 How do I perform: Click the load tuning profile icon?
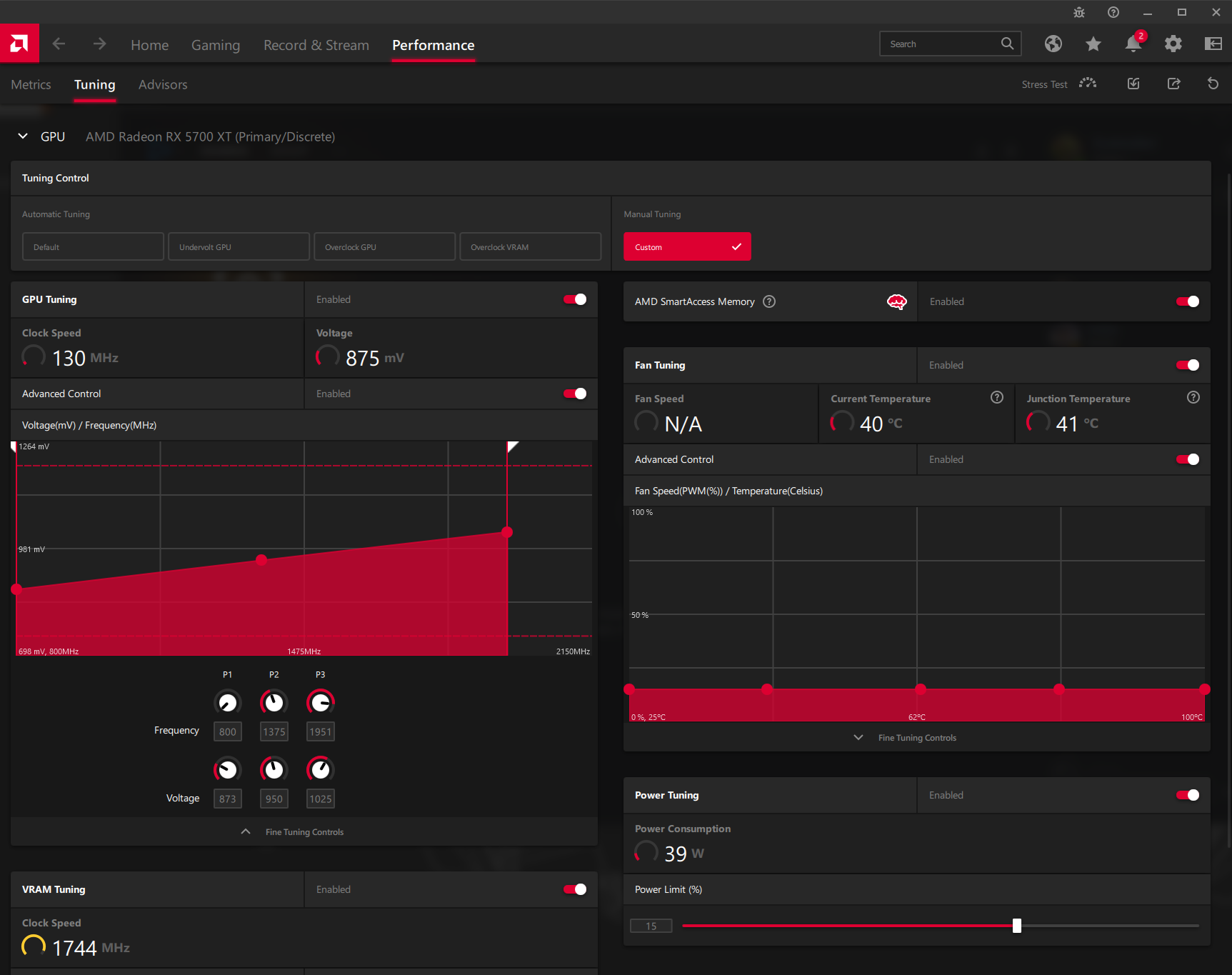tap(1133, 84)
